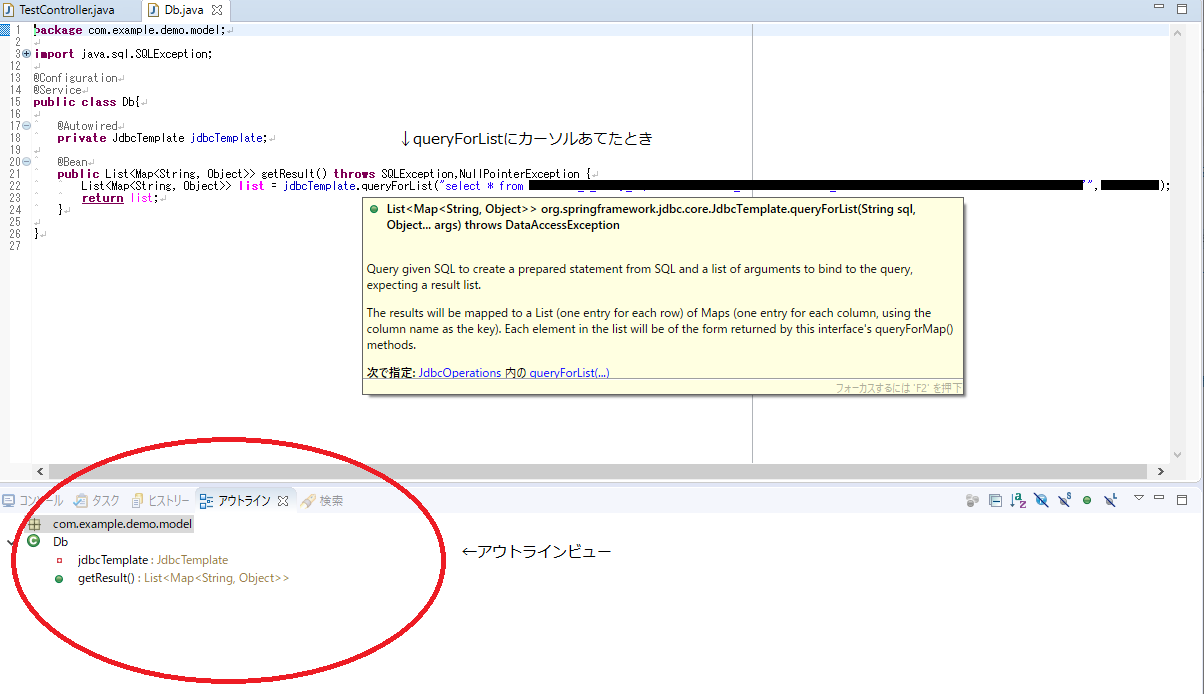Click the 検索 tab flashlight icon

pos(309,500)
